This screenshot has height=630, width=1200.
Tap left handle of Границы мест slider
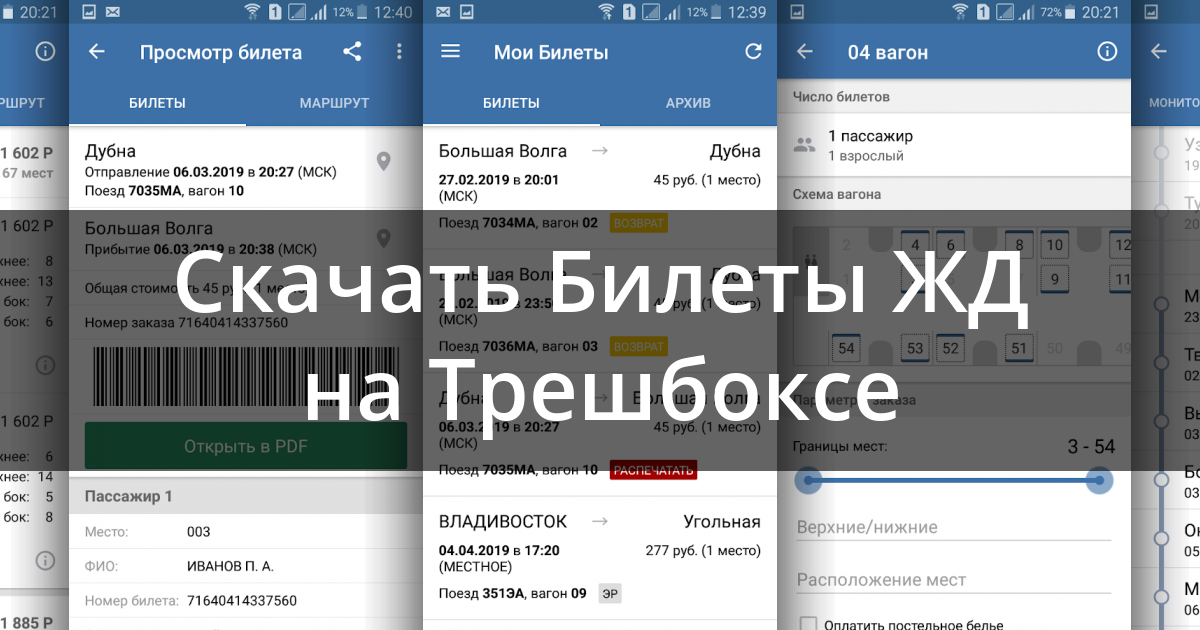(809, 481)
